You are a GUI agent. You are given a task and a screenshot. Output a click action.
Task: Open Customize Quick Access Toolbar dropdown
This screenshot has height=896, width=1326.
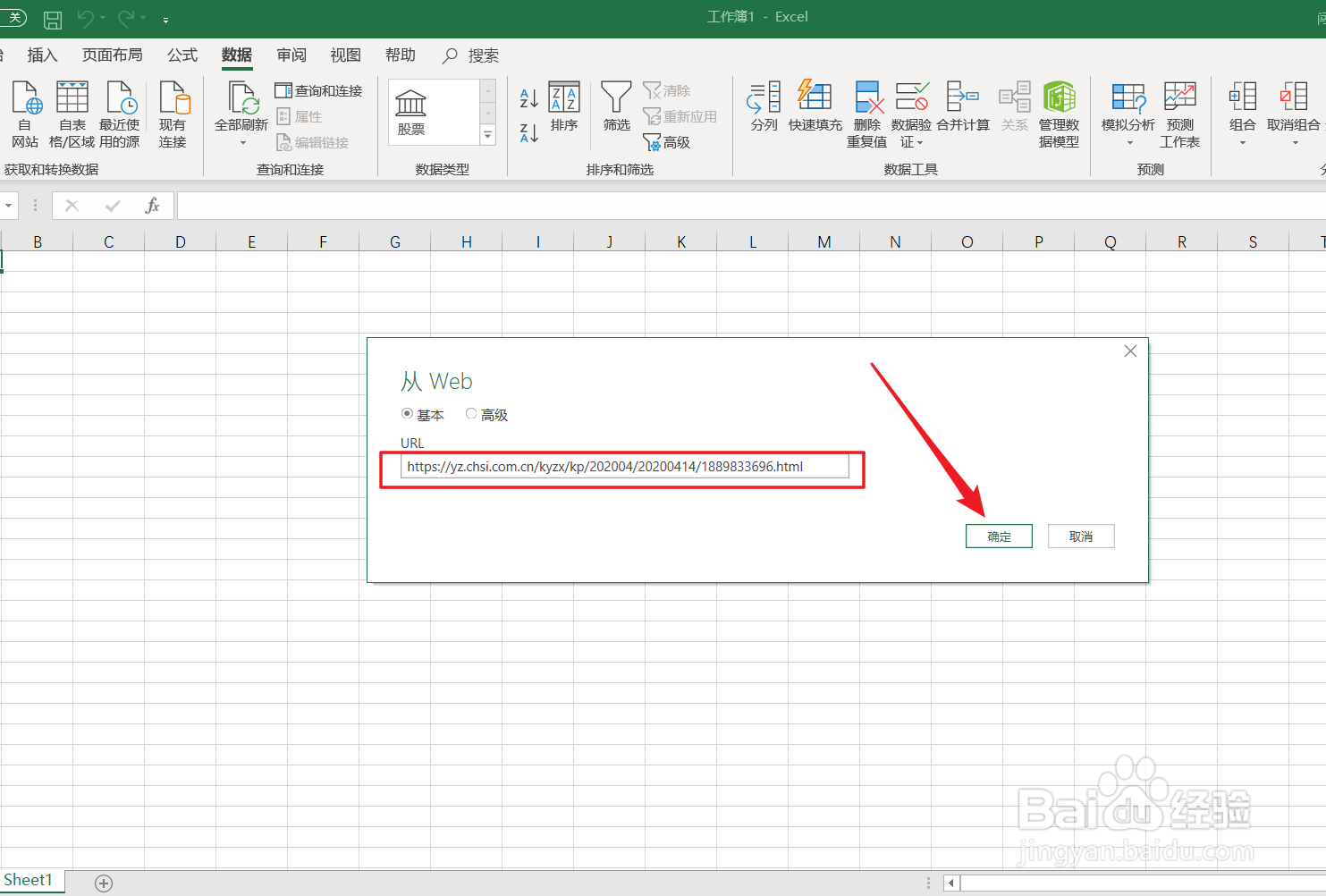pos(165,20)
